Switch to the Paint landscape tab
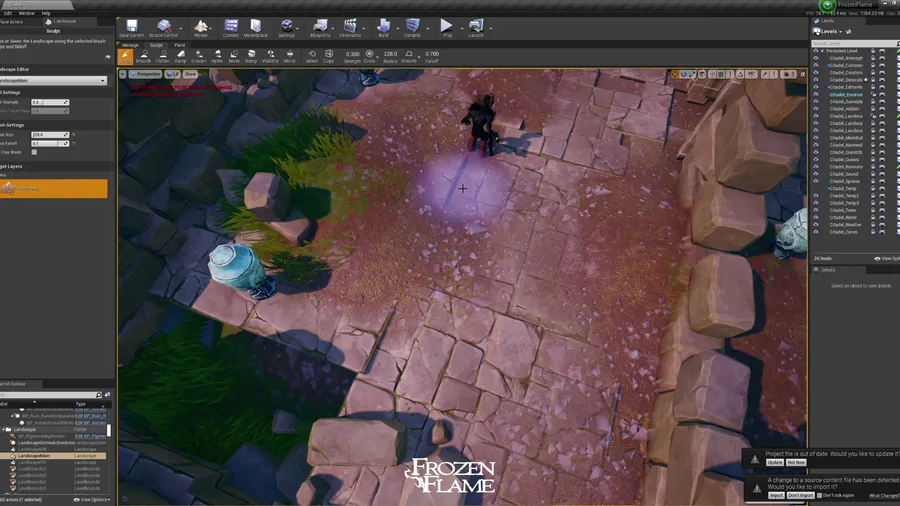Viewport: 900px width, 506px height. (180, 45)
